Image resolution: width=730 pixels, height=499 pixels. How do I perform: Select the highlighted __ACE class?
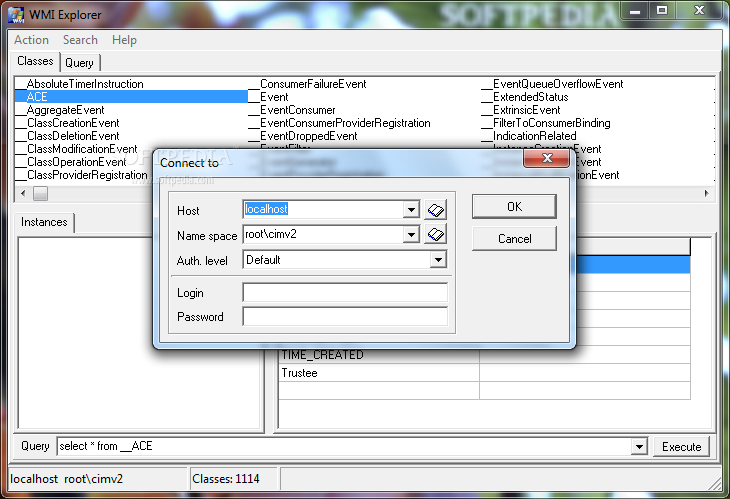[x=131, y=97]
